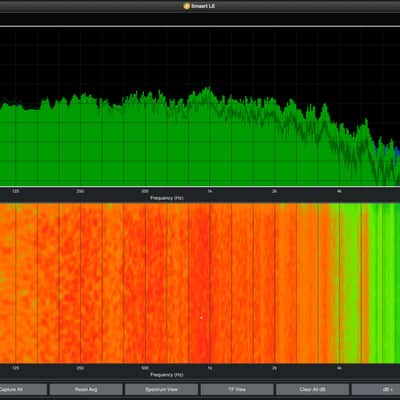Click the Frequency (Hz) label under RTA plot

pyautogui.click(x=167, y=198)
